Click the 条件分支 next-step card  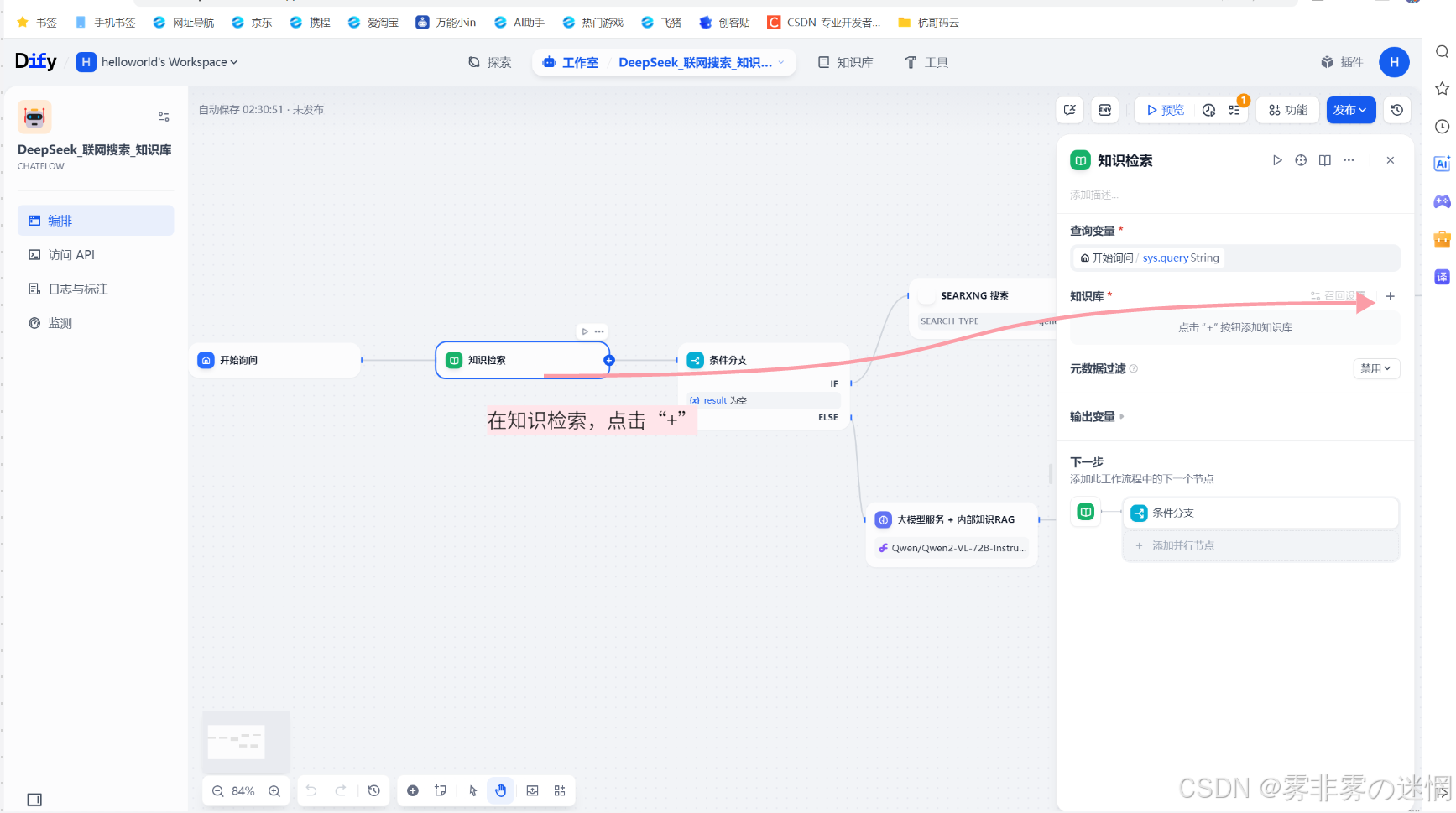pos(1260,513)
